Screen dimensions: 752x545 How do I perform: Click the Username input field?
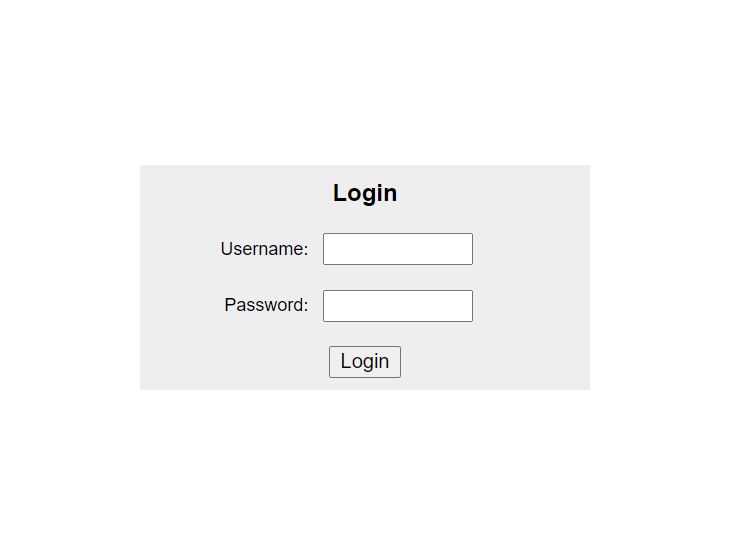[398, 249]
